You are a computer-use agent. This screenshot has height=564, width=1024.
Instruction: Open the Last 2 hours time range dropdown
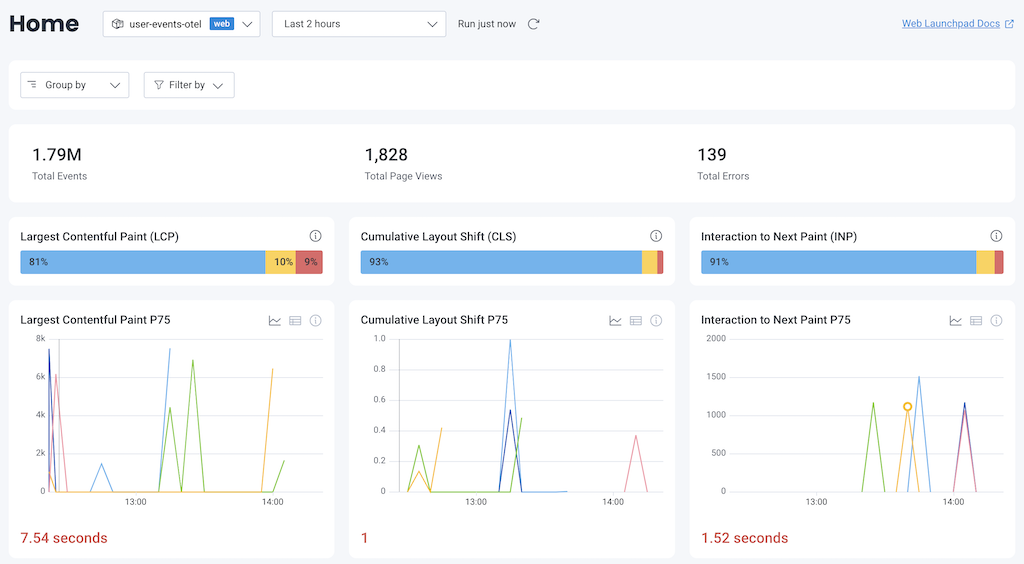(359, 24)
